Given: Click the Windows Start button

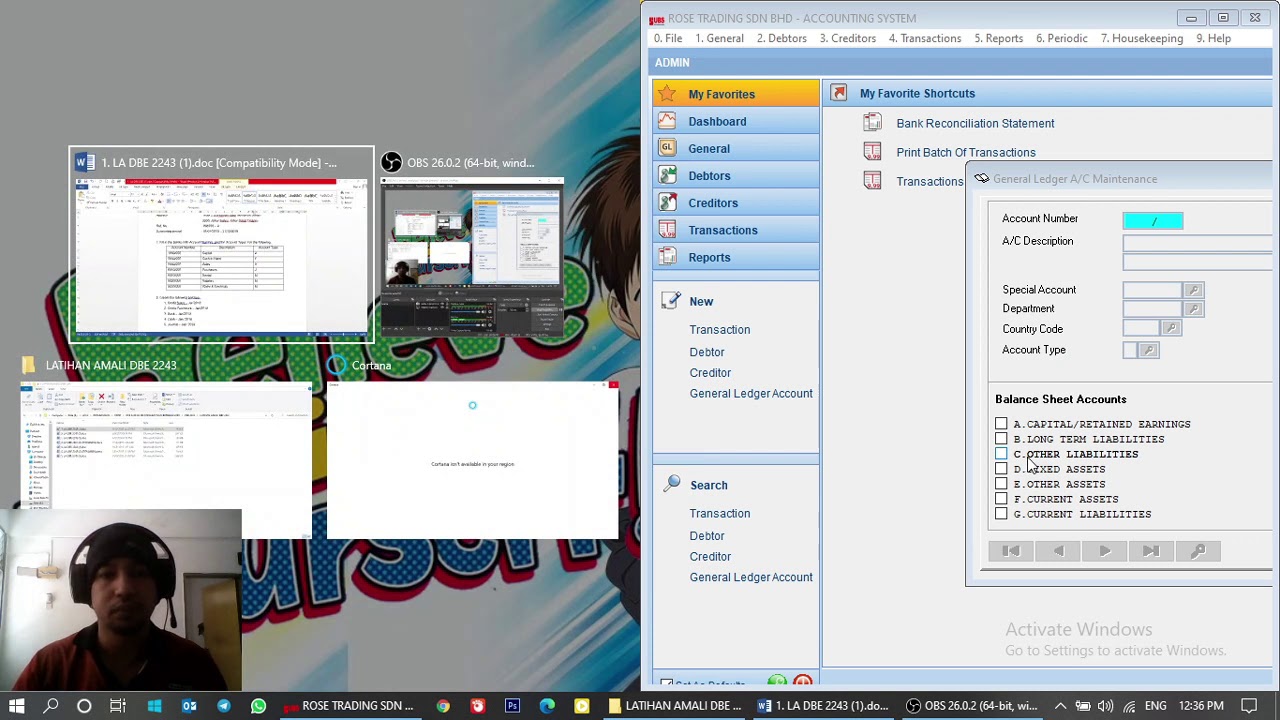Looking at the screenshot, I should coord(16,706).
